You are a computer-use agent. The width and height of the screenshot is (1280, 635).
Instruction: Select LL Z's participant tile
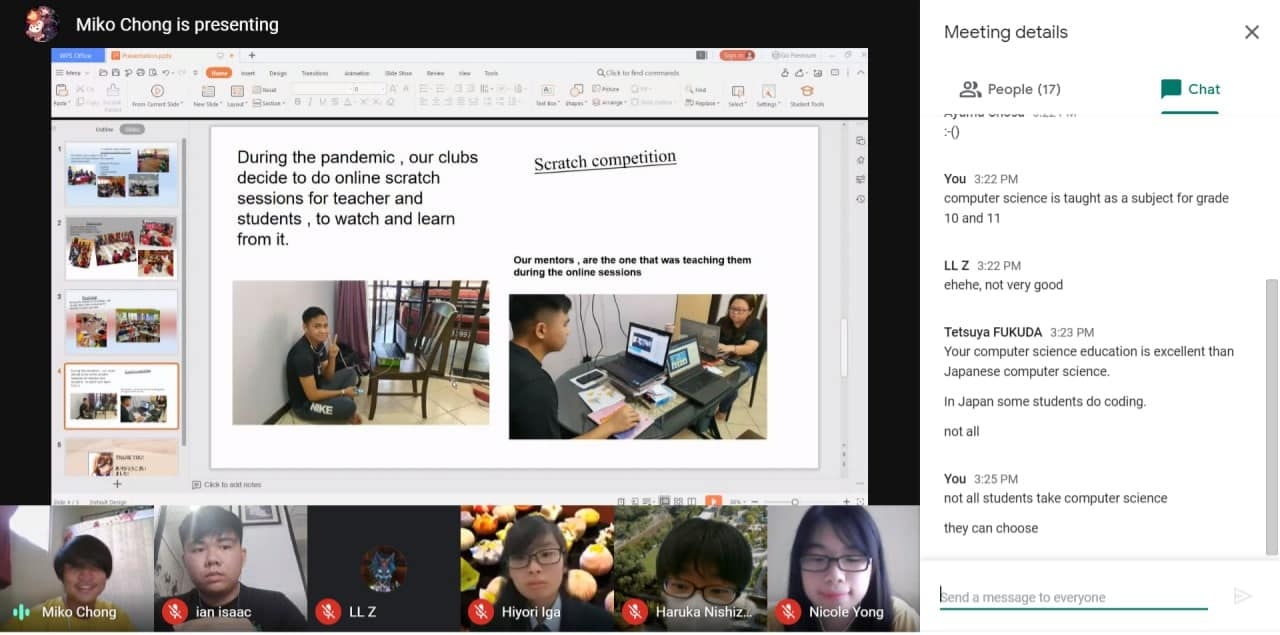(383, 568)
